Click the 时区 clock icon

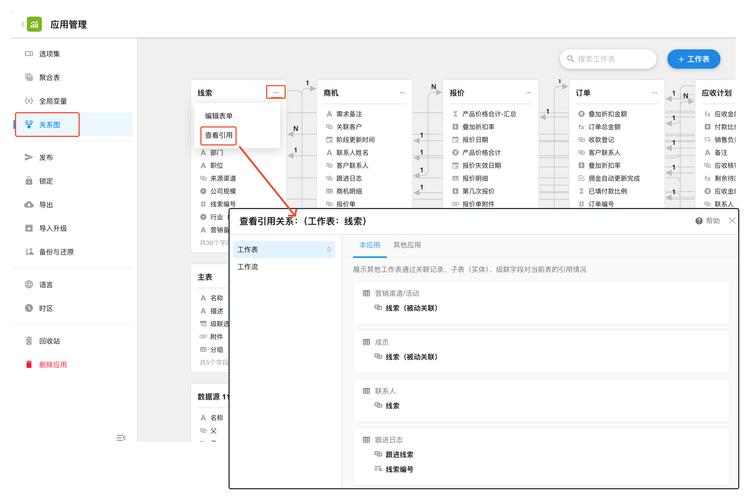(x=29, y=308)
